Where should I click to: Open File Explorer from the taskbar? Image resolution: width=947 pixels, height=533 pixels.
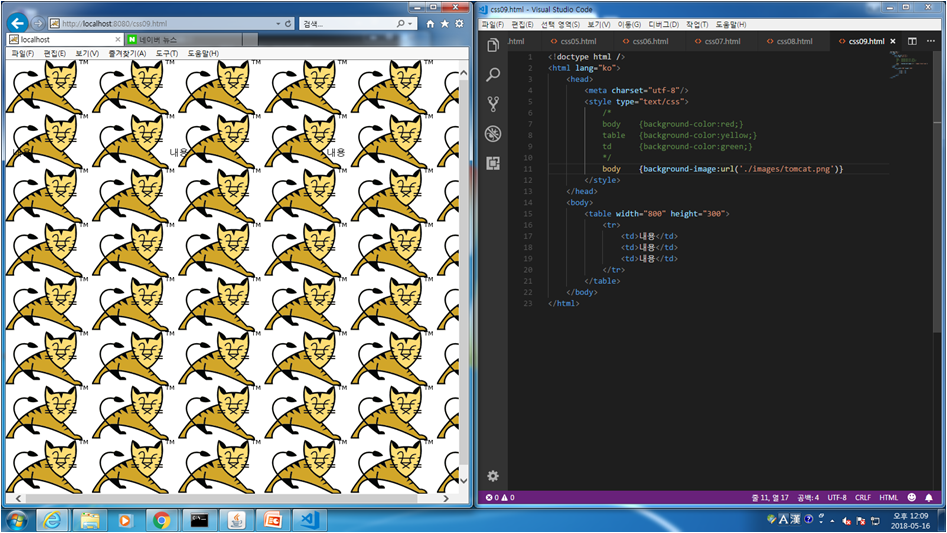89,520
